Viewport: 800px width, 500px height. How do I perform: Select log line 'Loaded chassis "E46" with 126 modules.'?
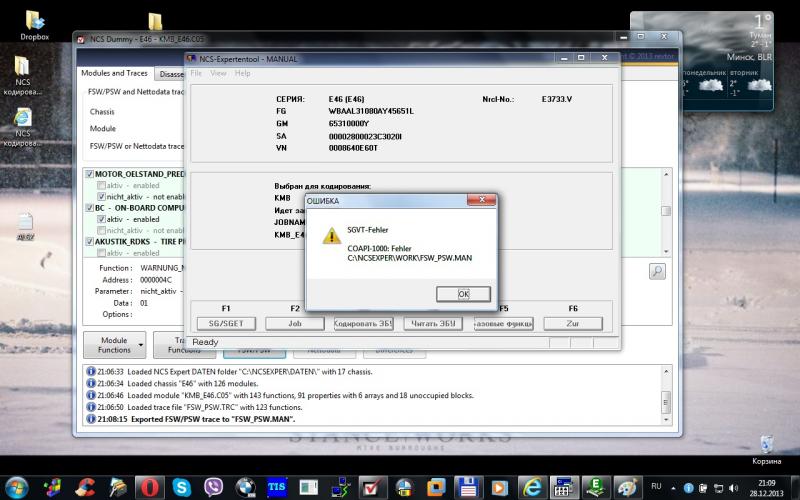pyautogui.click(x=193, y=383)
